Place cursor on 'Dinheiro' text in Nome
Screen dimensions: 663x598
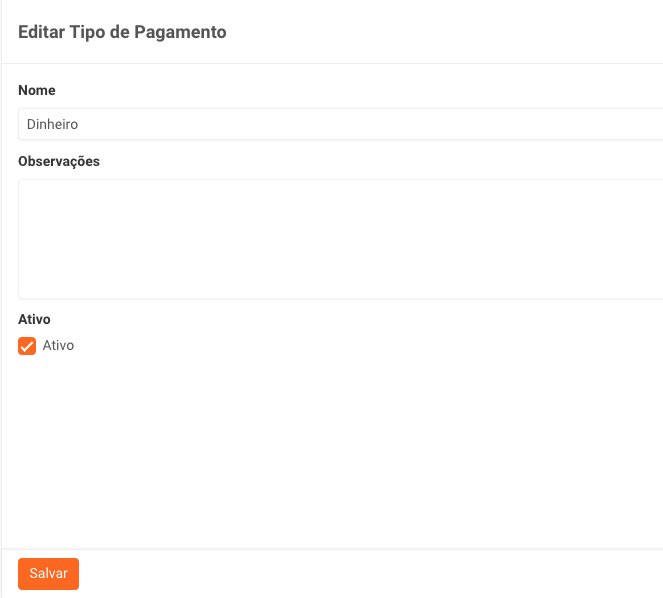[x=52, y=125]
